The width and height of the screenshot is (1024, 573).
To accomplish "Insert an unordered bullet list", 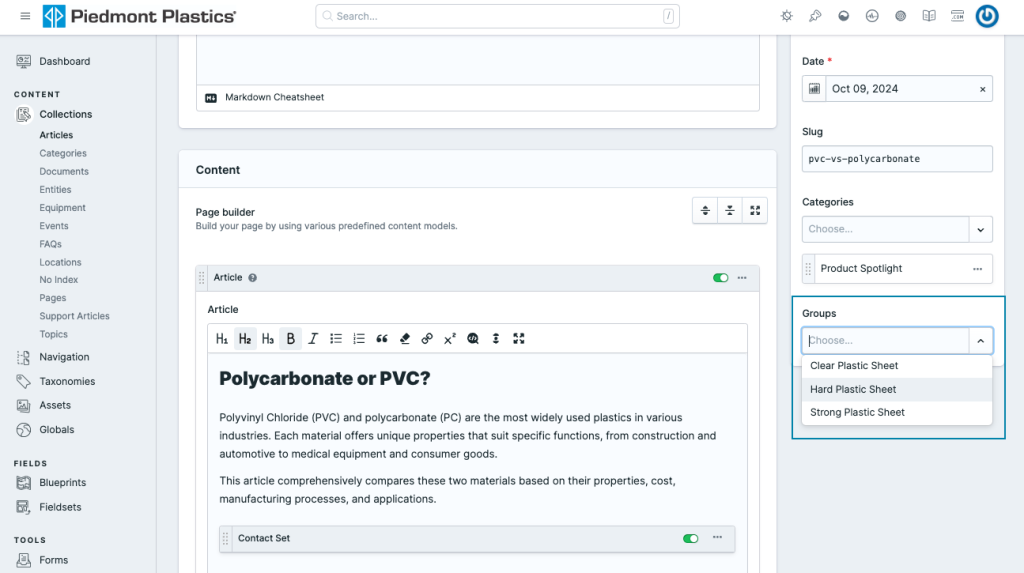I will tap(336, 338).
